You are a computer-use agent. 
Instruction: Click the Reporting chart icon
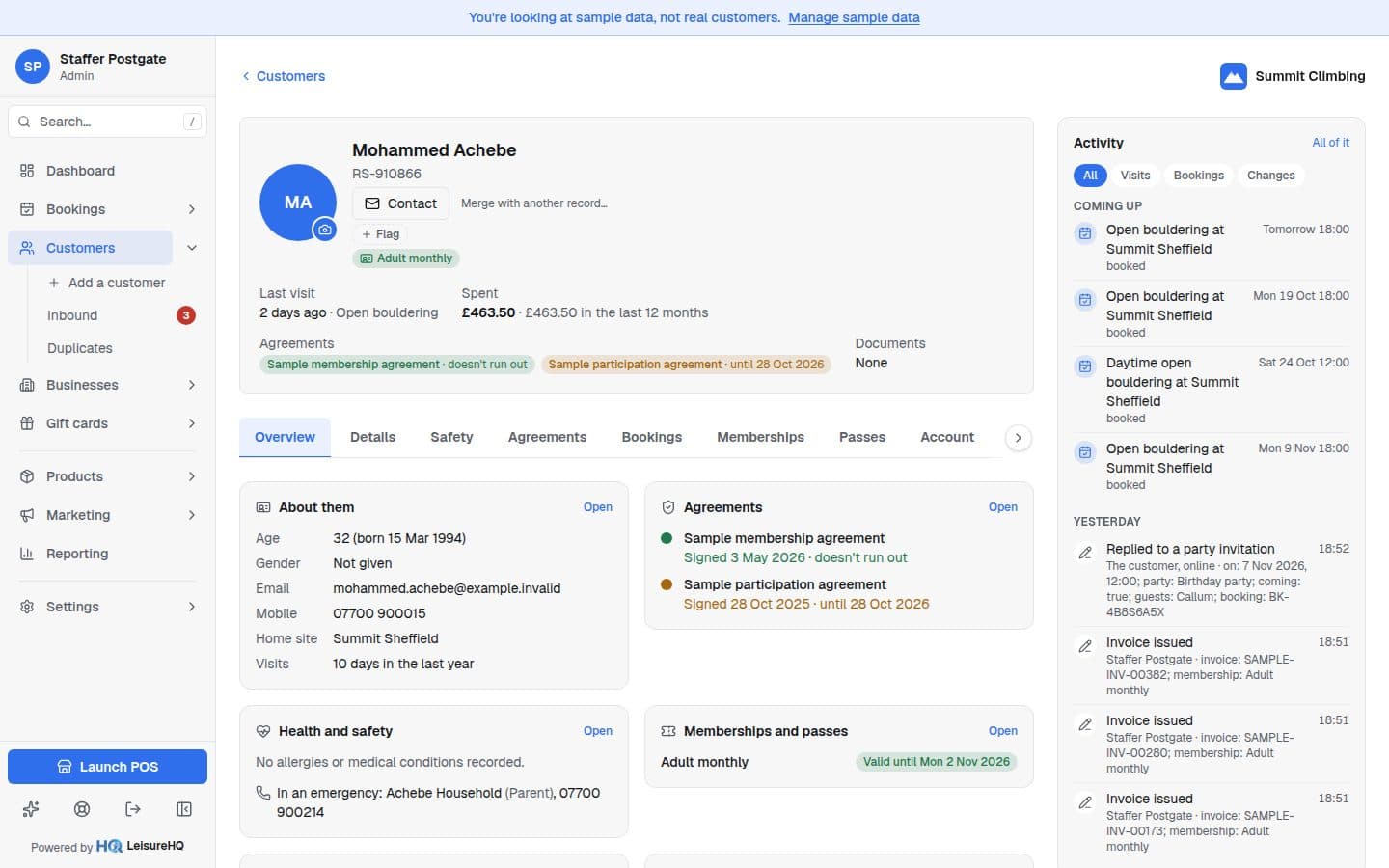pos(27,554)
